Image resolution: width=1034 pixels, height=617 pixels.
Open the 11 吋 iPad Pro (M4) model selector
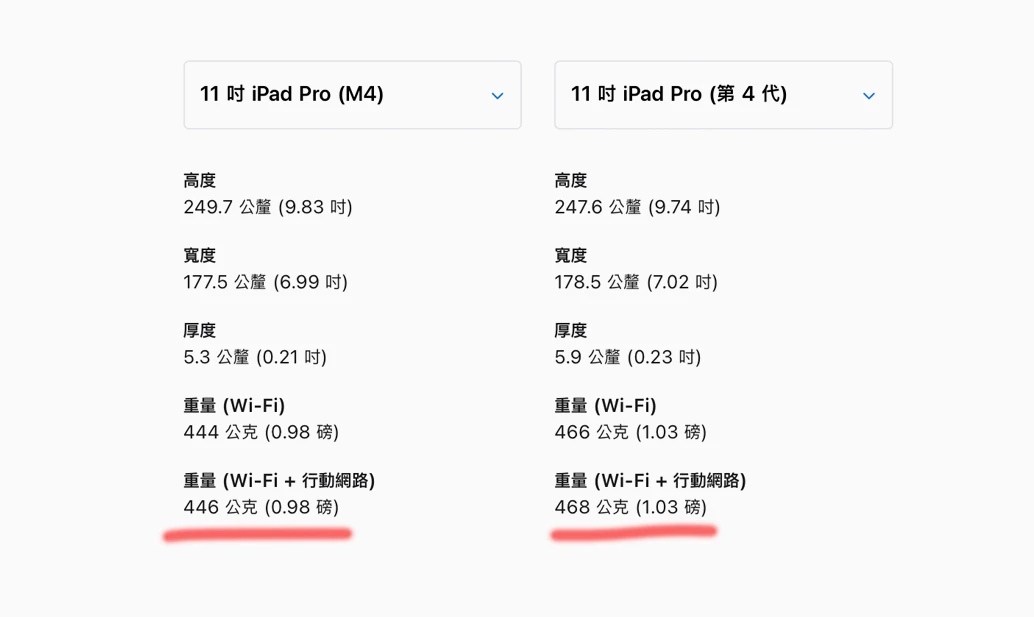click(x=352, y=95)
